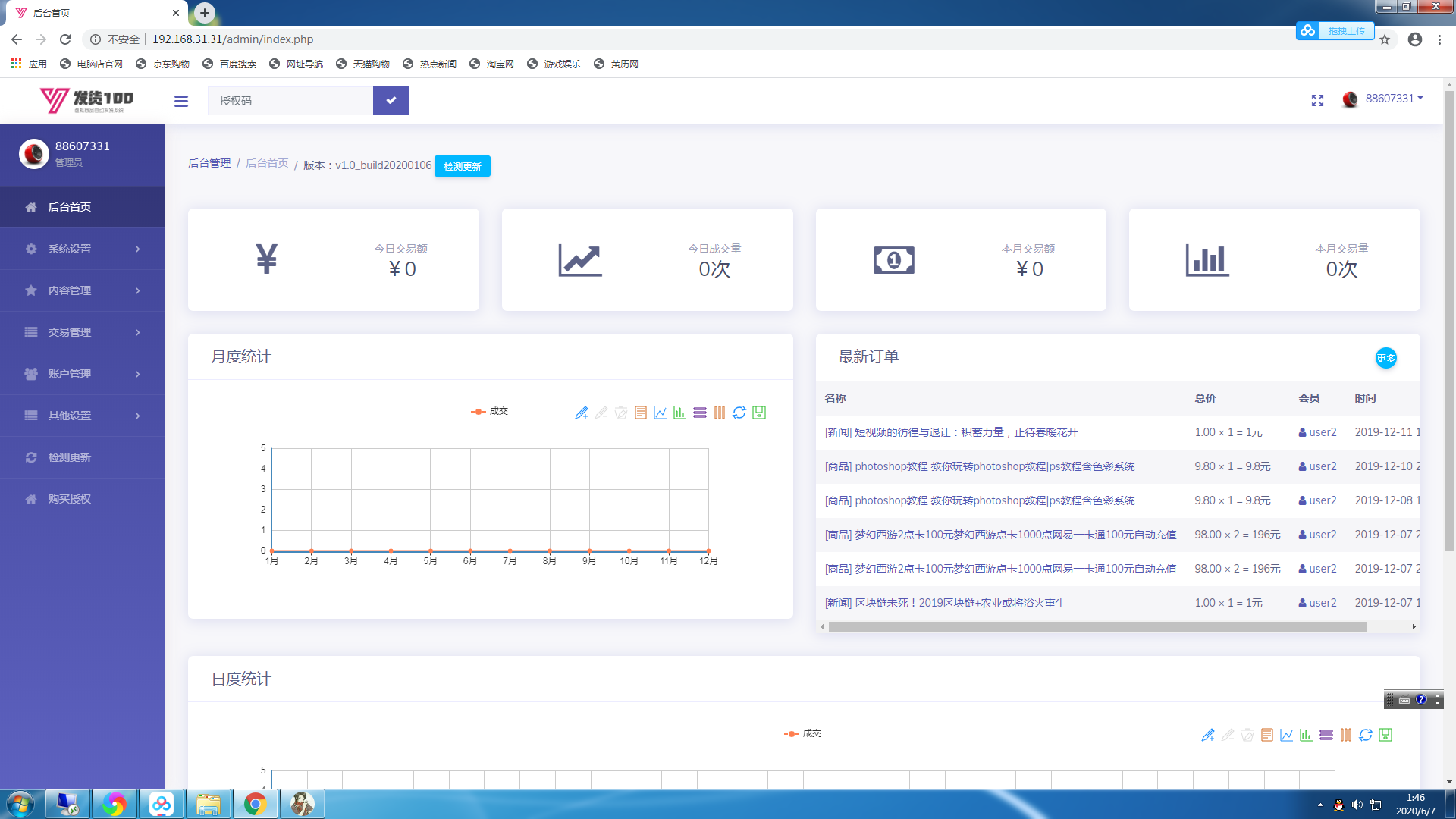
Task: Open file explorer folder in taskbar
Action: click(209, 804)
